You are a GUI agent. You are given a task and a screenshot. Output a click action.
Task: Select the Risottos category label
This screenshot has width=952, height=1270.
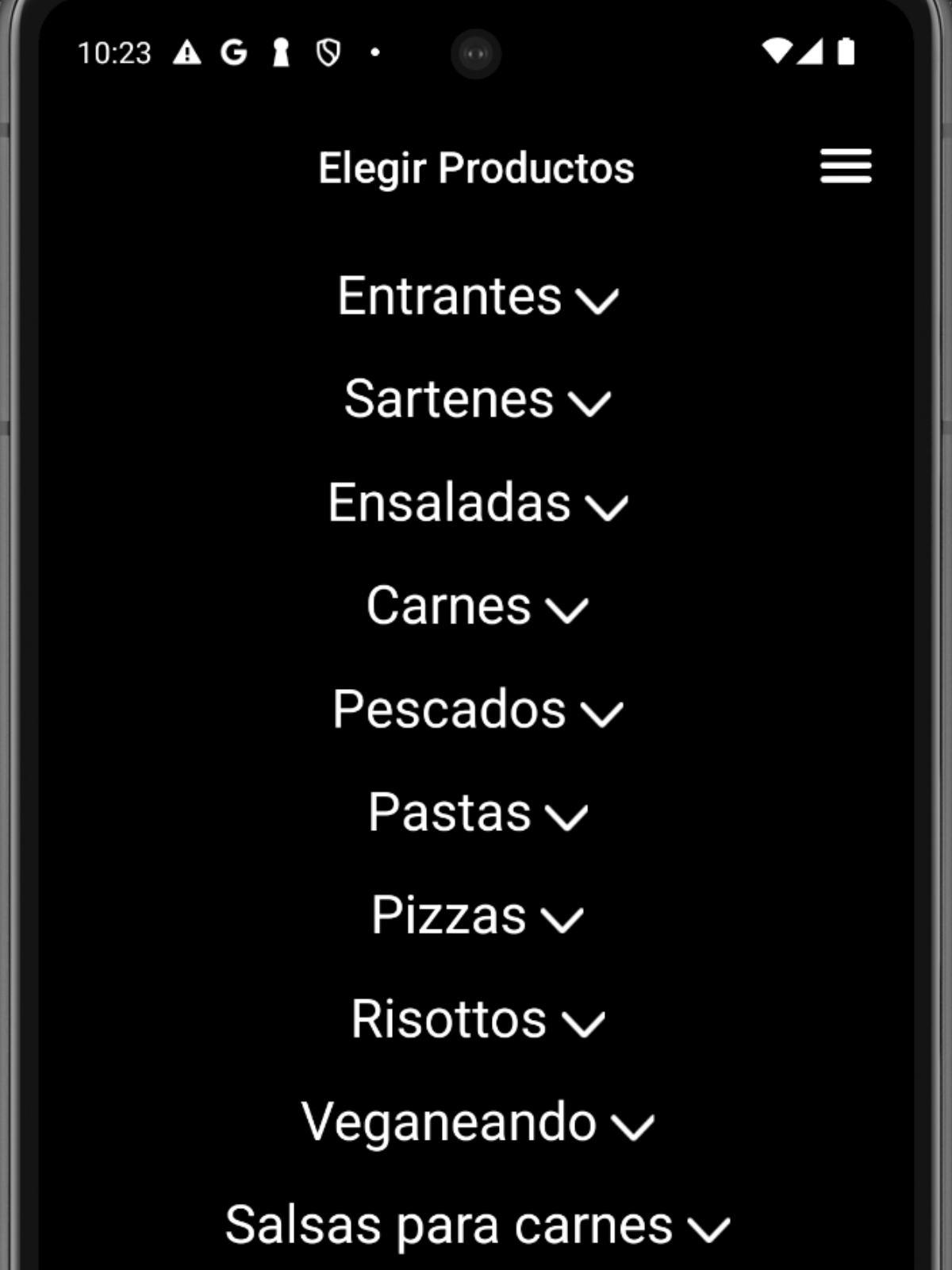click(x=448, y=1018)
